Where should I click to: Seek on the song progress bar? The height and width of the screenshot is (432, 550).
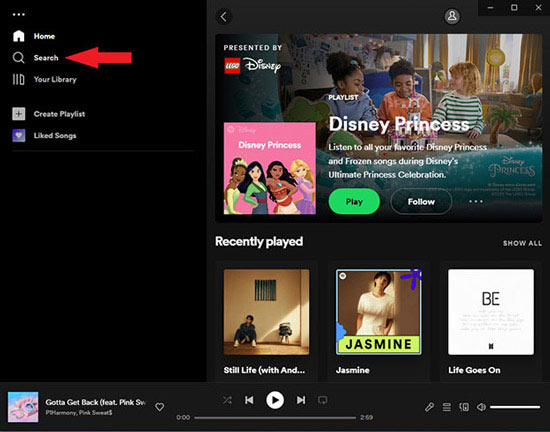click(x=275, y=418)
